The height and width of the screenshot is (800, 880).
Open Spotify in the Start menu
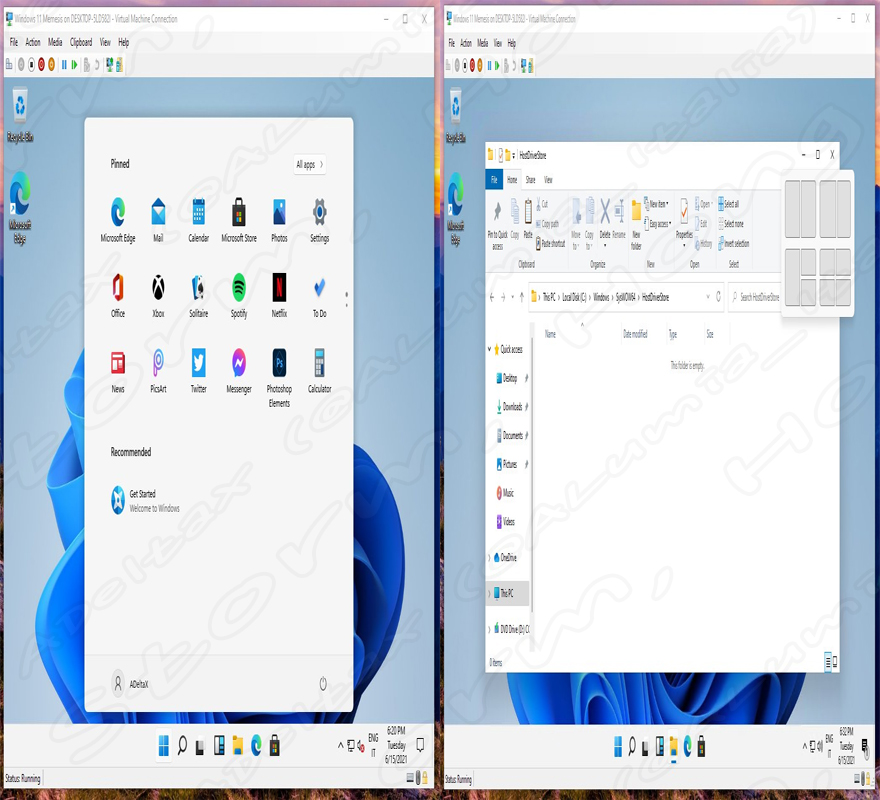tap(239, 295)
